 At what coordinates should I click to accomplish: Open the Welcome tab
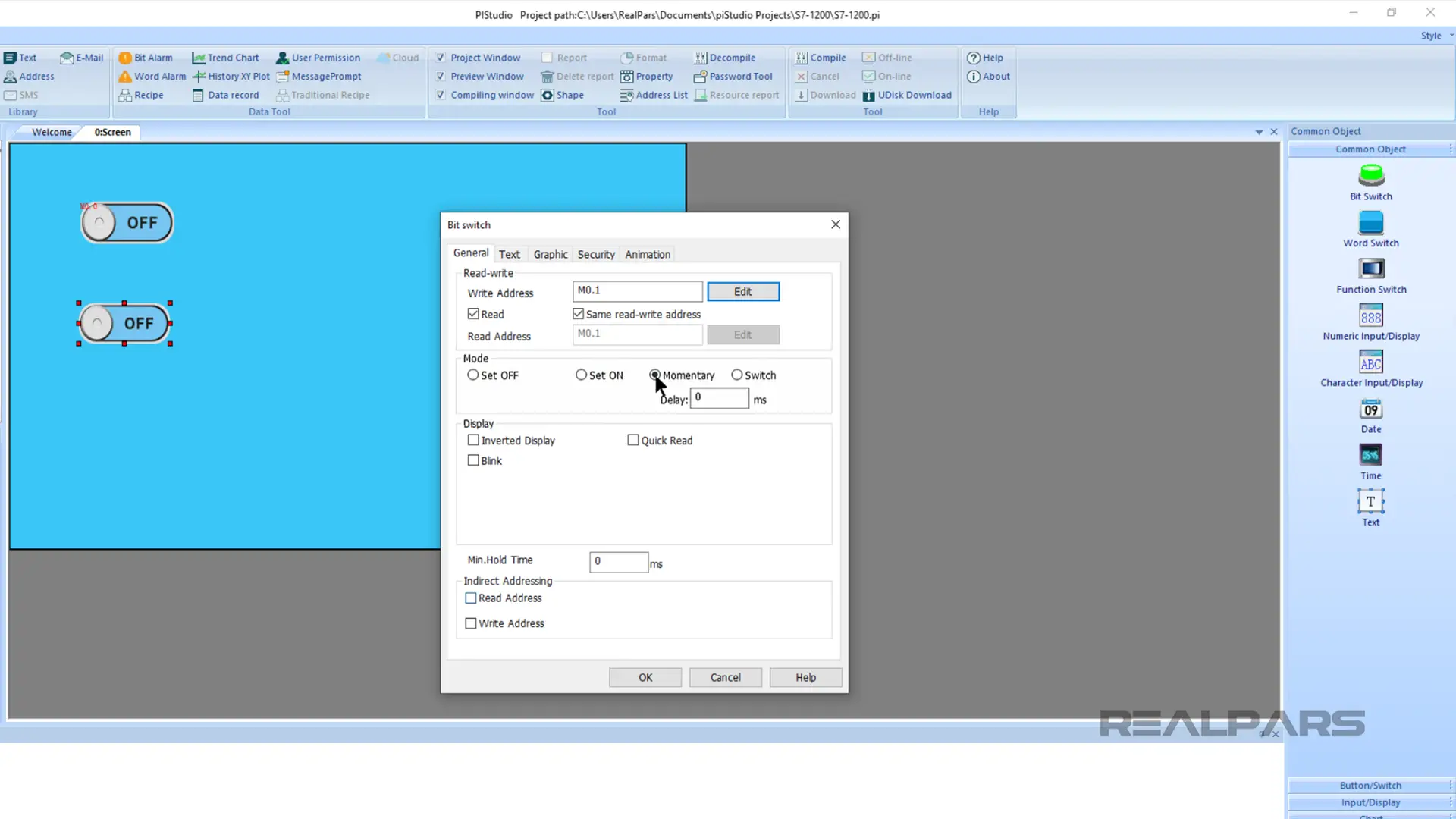pos(52,132)
